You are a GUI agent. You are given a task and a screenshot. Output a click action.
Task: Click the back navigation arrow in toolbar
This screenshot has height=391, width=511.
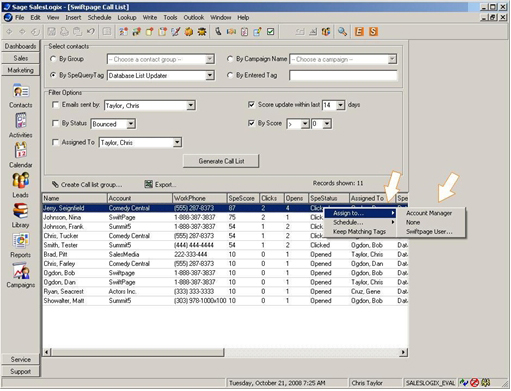click(x=9, y=32)
